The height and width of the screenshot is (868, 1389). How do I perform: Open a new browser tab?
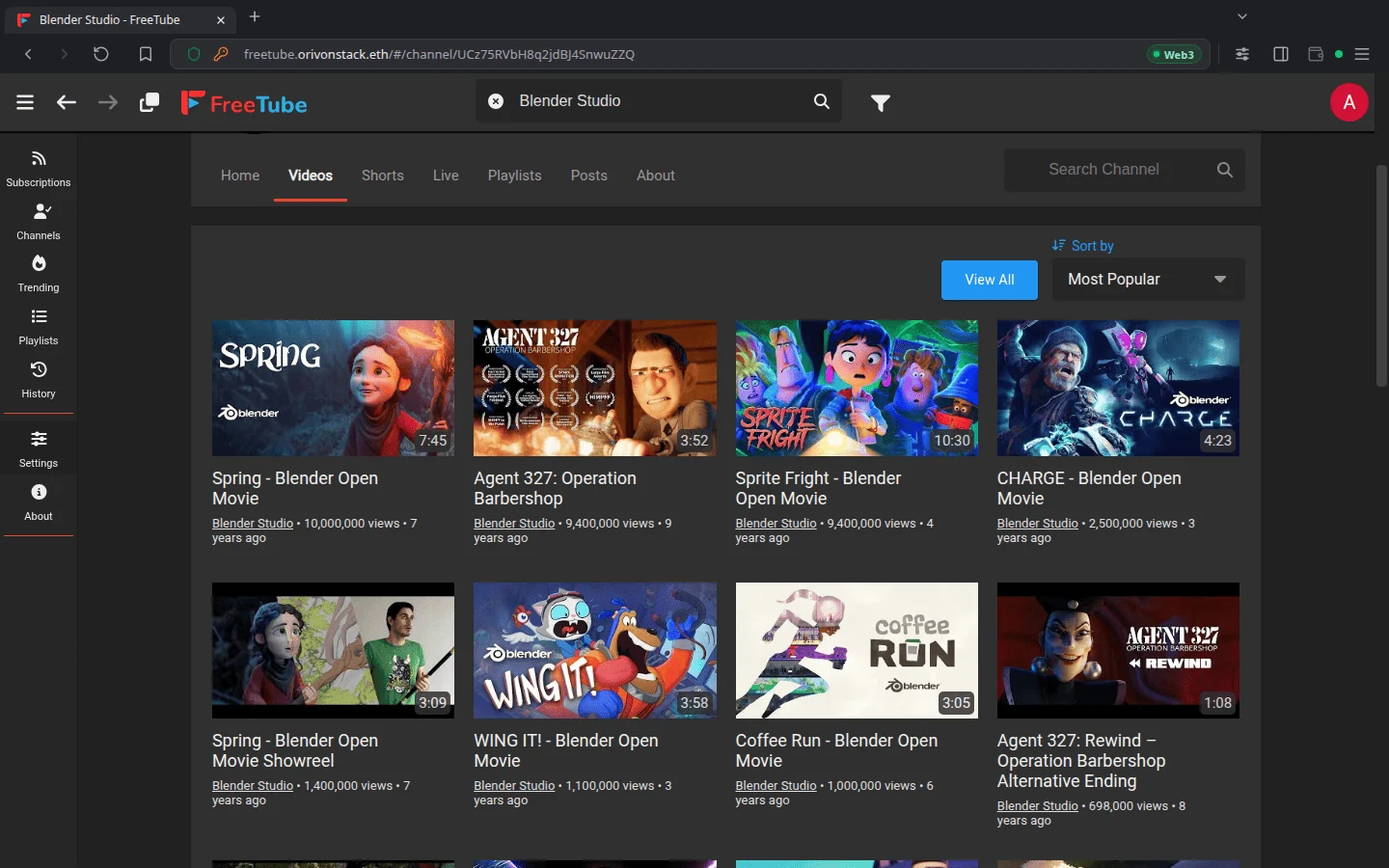[x=255, y=16]
